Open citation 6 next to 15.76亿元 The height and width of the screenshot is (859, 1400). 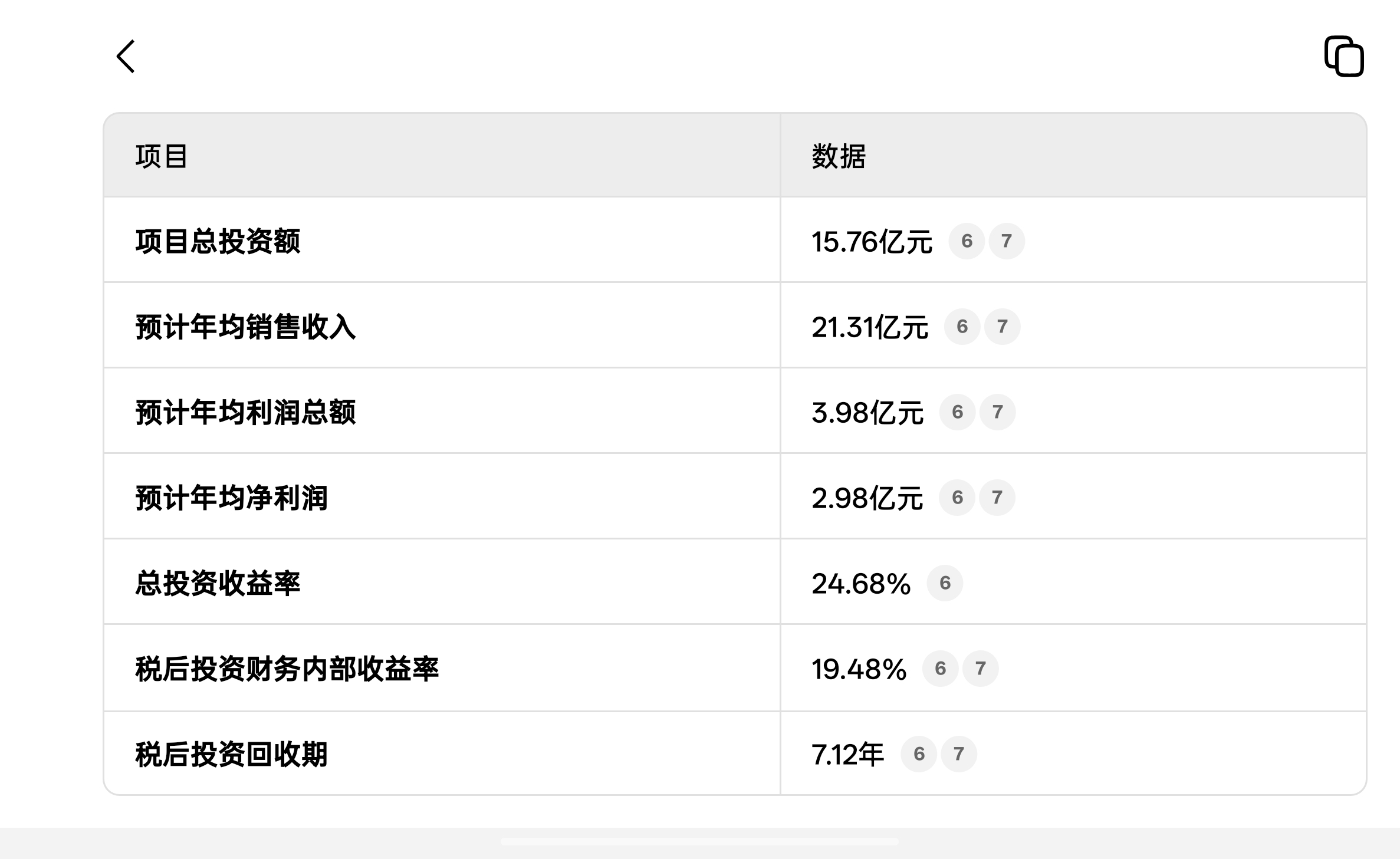967,241
